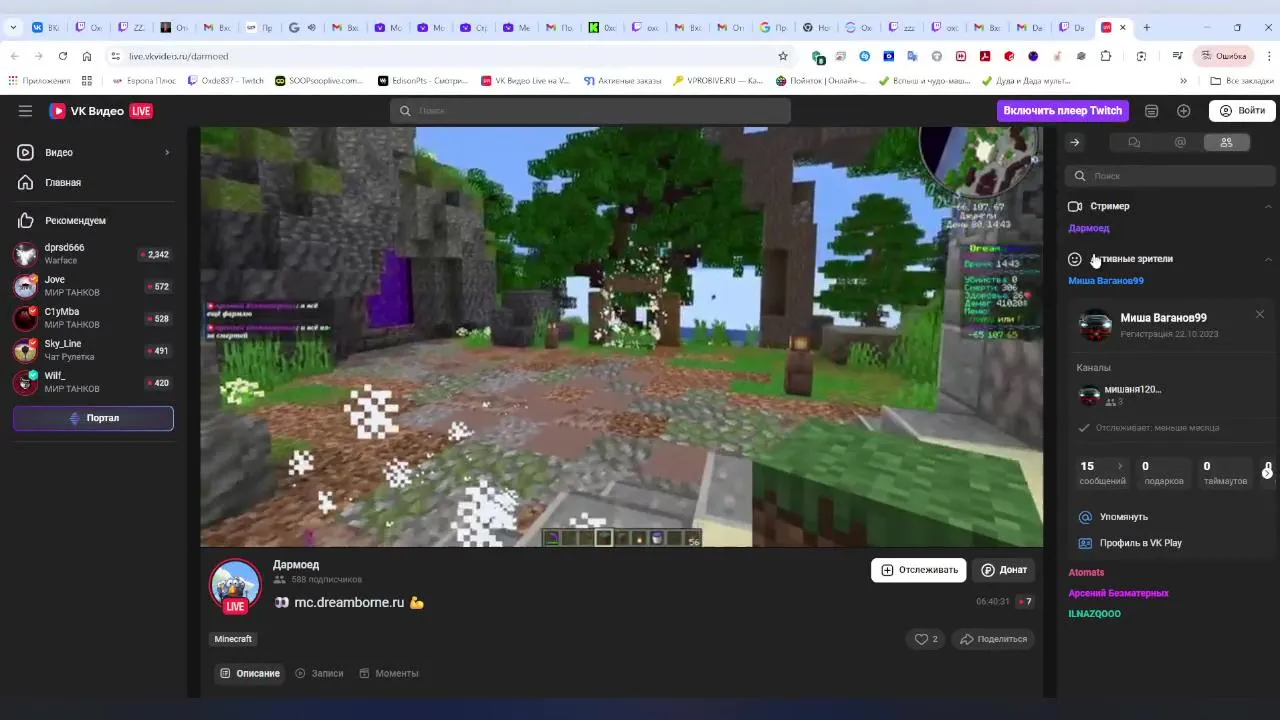Close the Миша Ваганов99 profile card
Viewport: 1280px width, 720px height.
click(1259, 314)
